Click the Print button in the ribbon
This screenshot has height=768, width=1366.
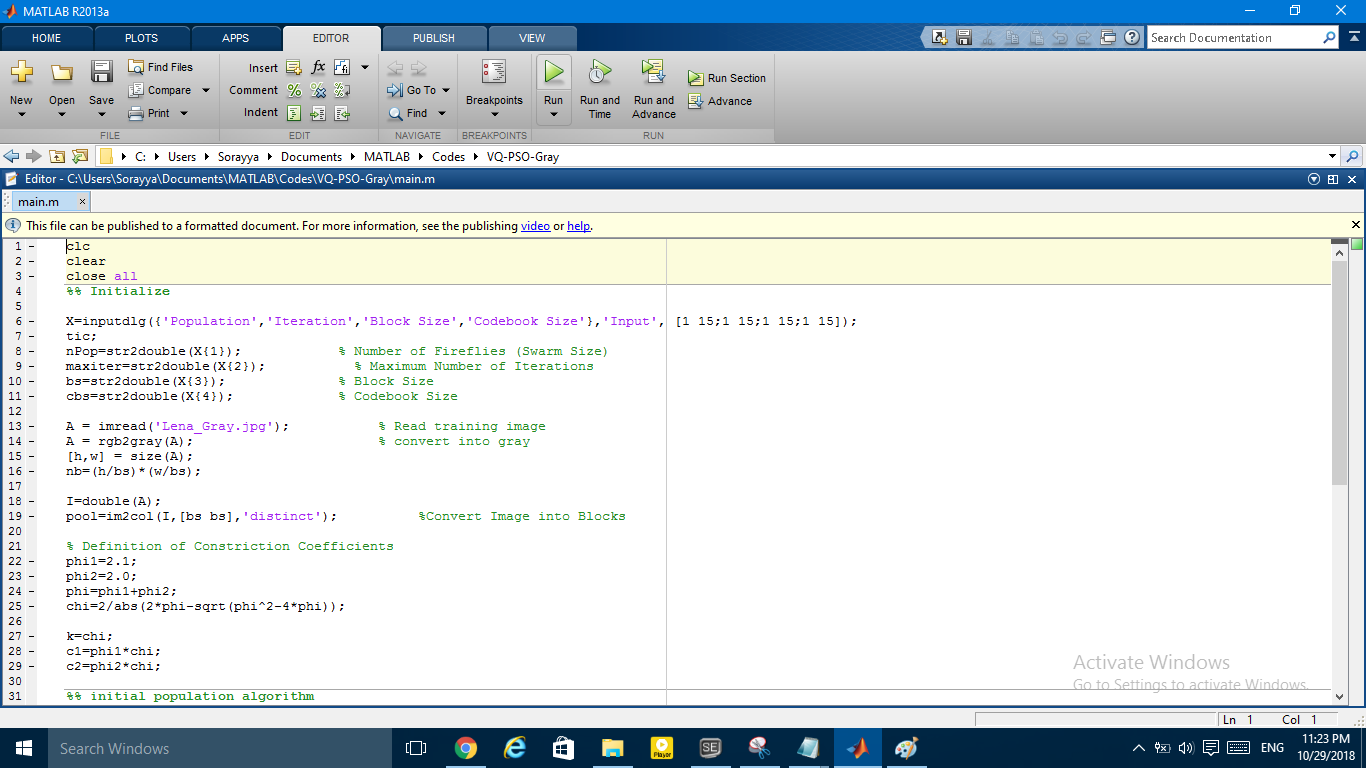click(x=149, y=113)
